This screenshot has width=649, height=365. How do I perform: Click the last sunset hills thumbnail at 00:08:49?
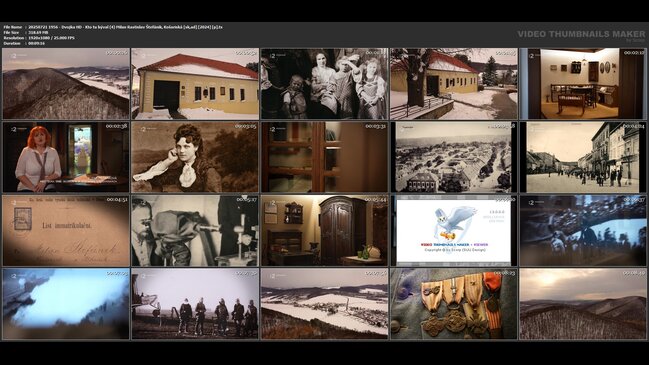pos(583,304)
